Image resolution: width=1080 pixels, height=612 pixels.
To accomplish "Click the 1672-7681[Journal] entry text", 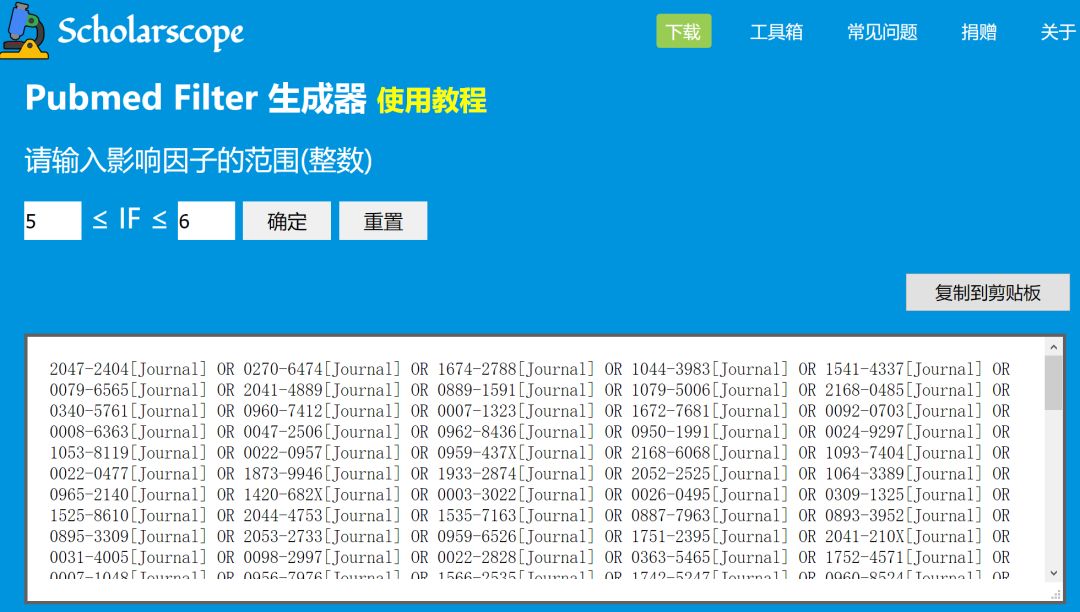I will 709,411.
